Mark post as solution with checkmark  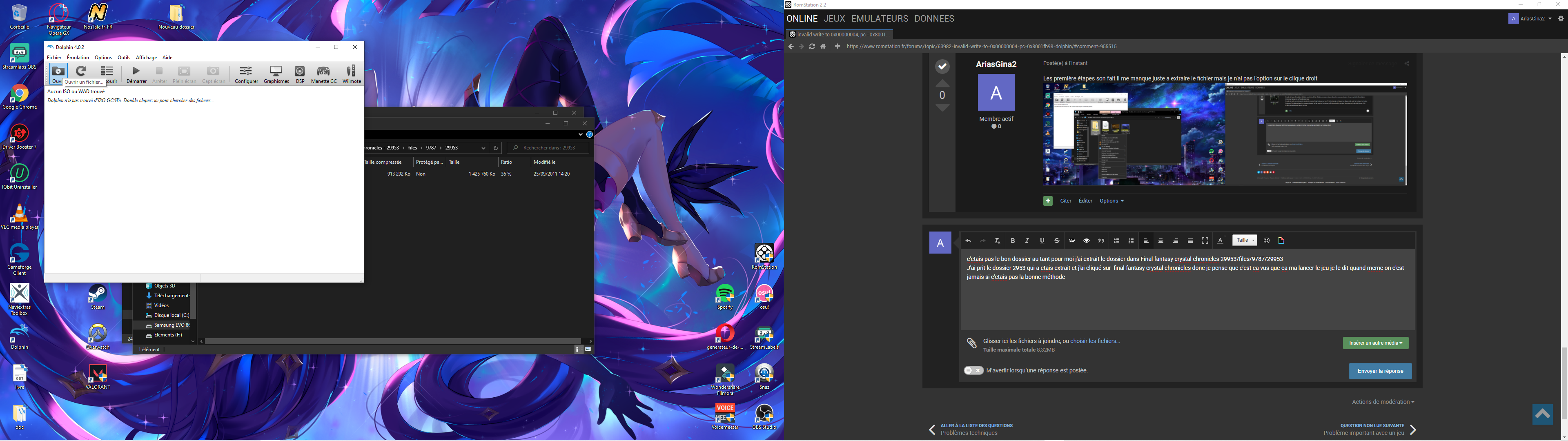click(942, 67)
